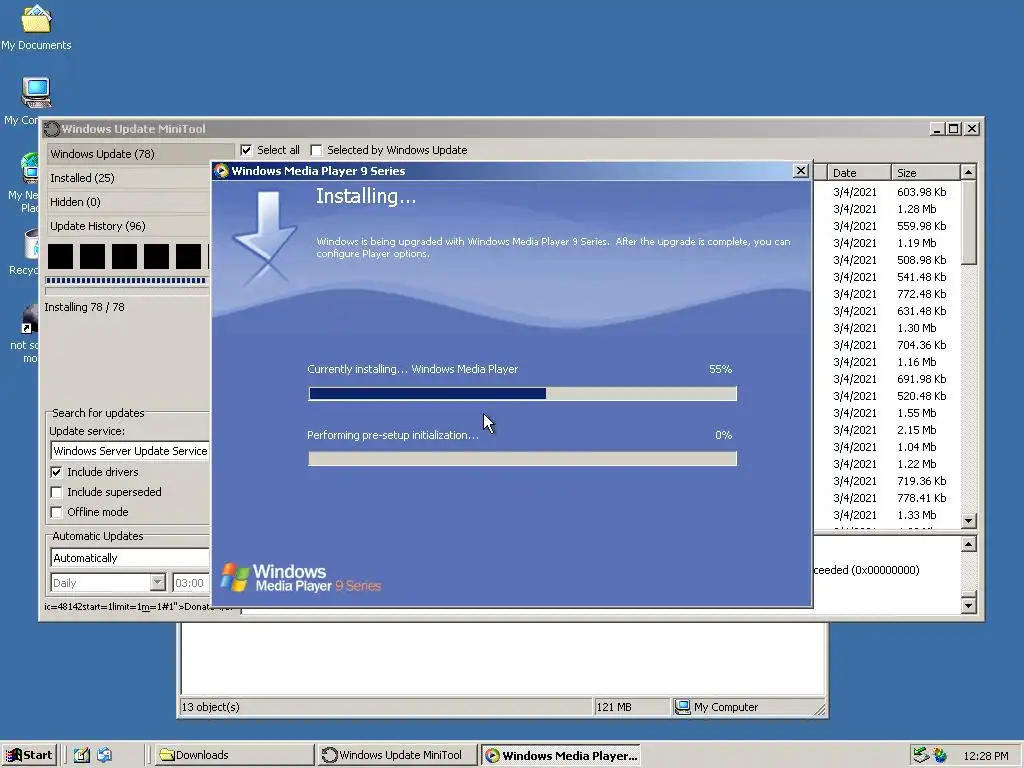Open the Update service dropdown
The width and height of the screenshot is (1024, 768).
[129, 451]
